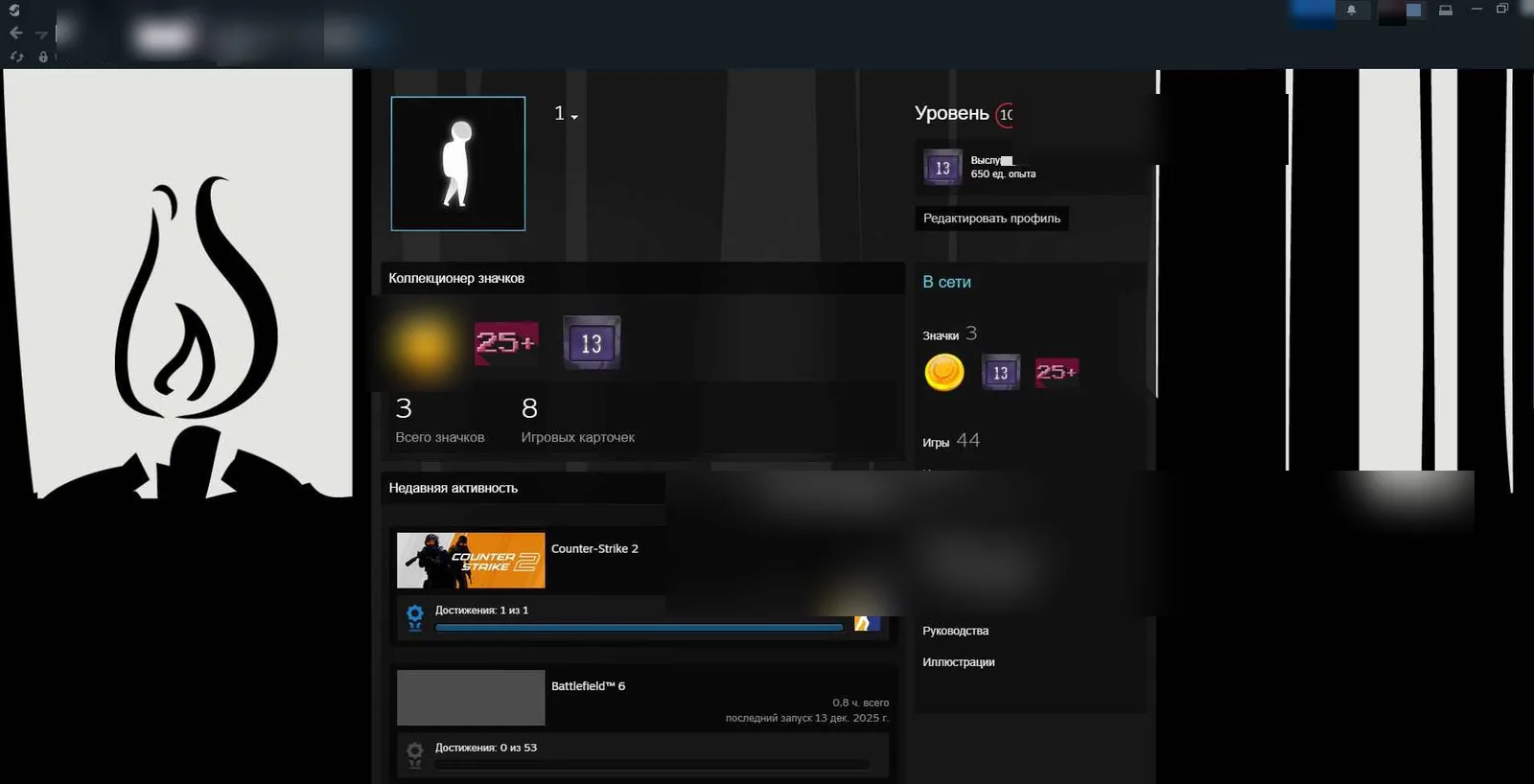This screenshot has width=1534, height=784.
Task: Go back with the back arrow
Action: pyautogui.click(x=16, y=34)
